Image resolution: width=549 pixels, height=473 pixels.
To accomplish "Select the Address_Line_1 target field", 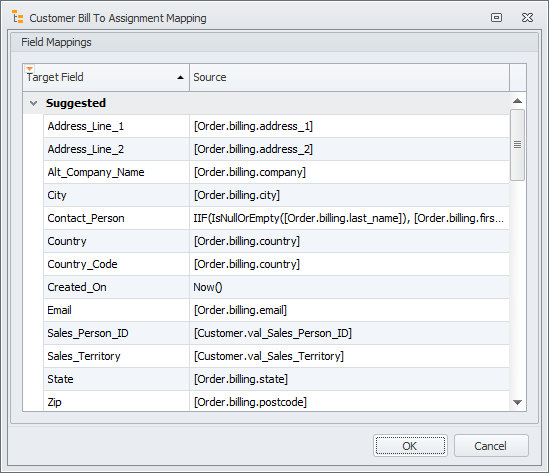I will [x=116, y=126].
